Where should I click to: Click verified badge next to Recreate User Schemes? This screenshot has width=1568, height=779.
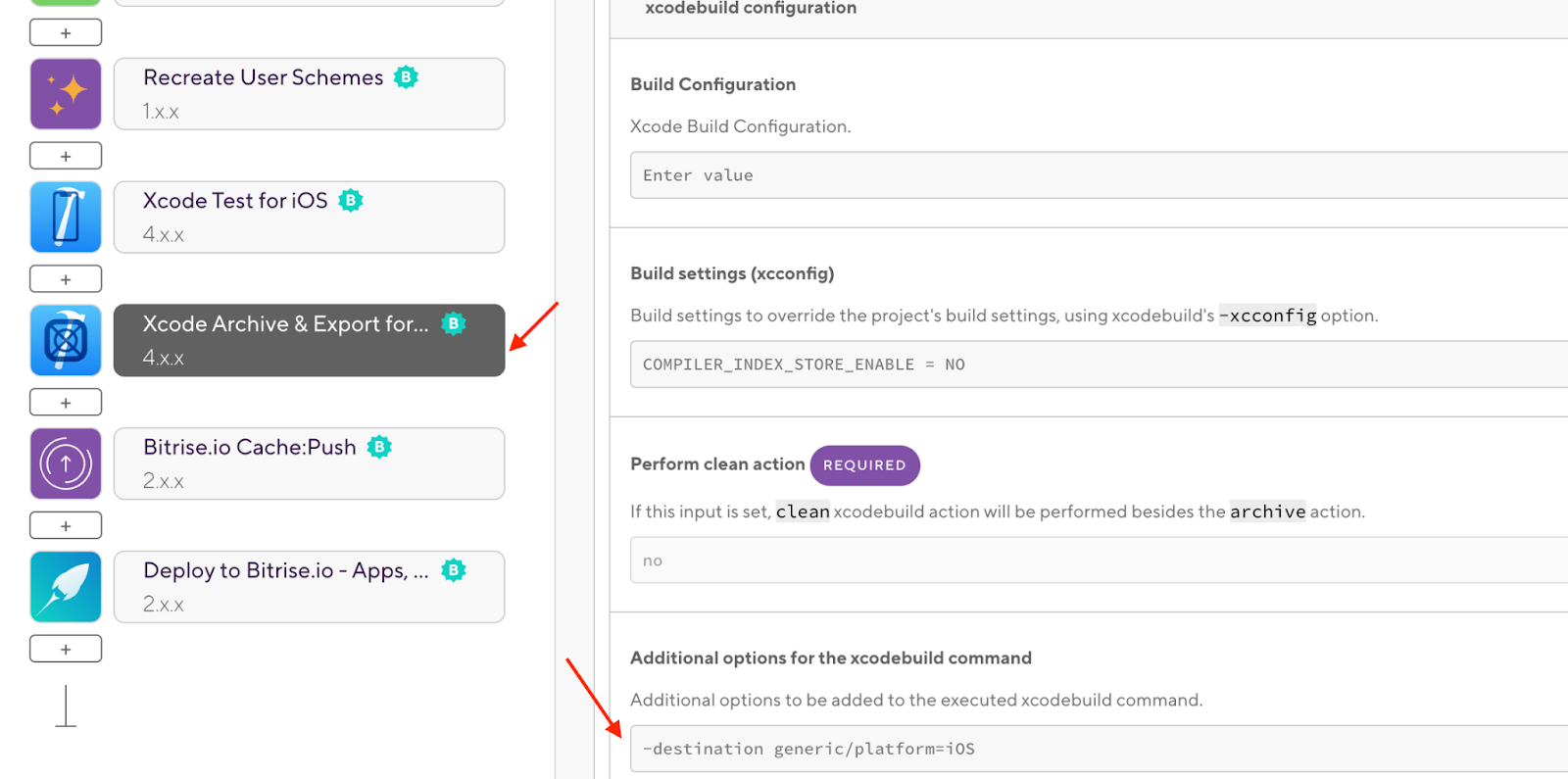click(x=406, y=77)
